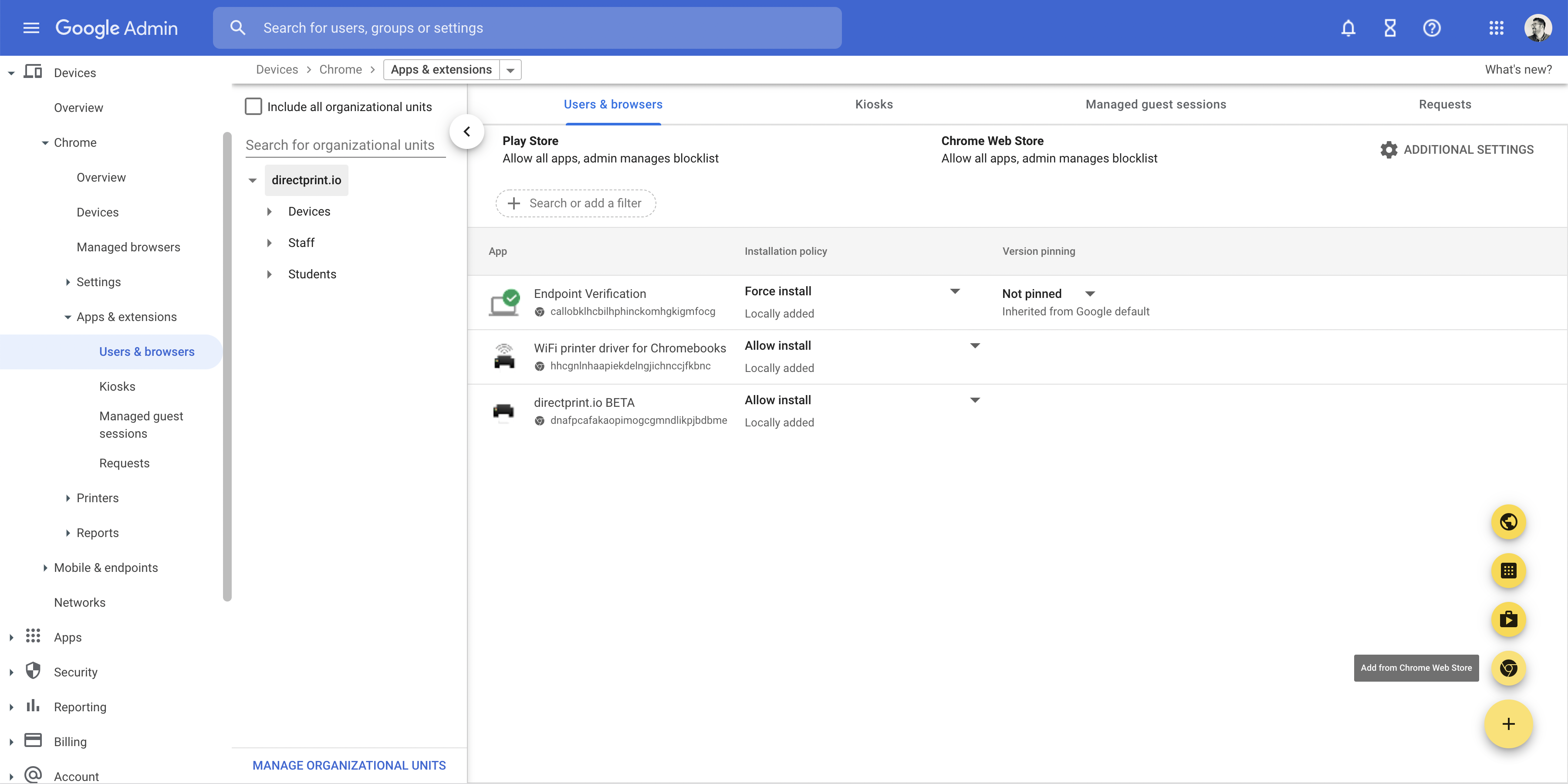Open the account profile avatar

[1538, 28]
